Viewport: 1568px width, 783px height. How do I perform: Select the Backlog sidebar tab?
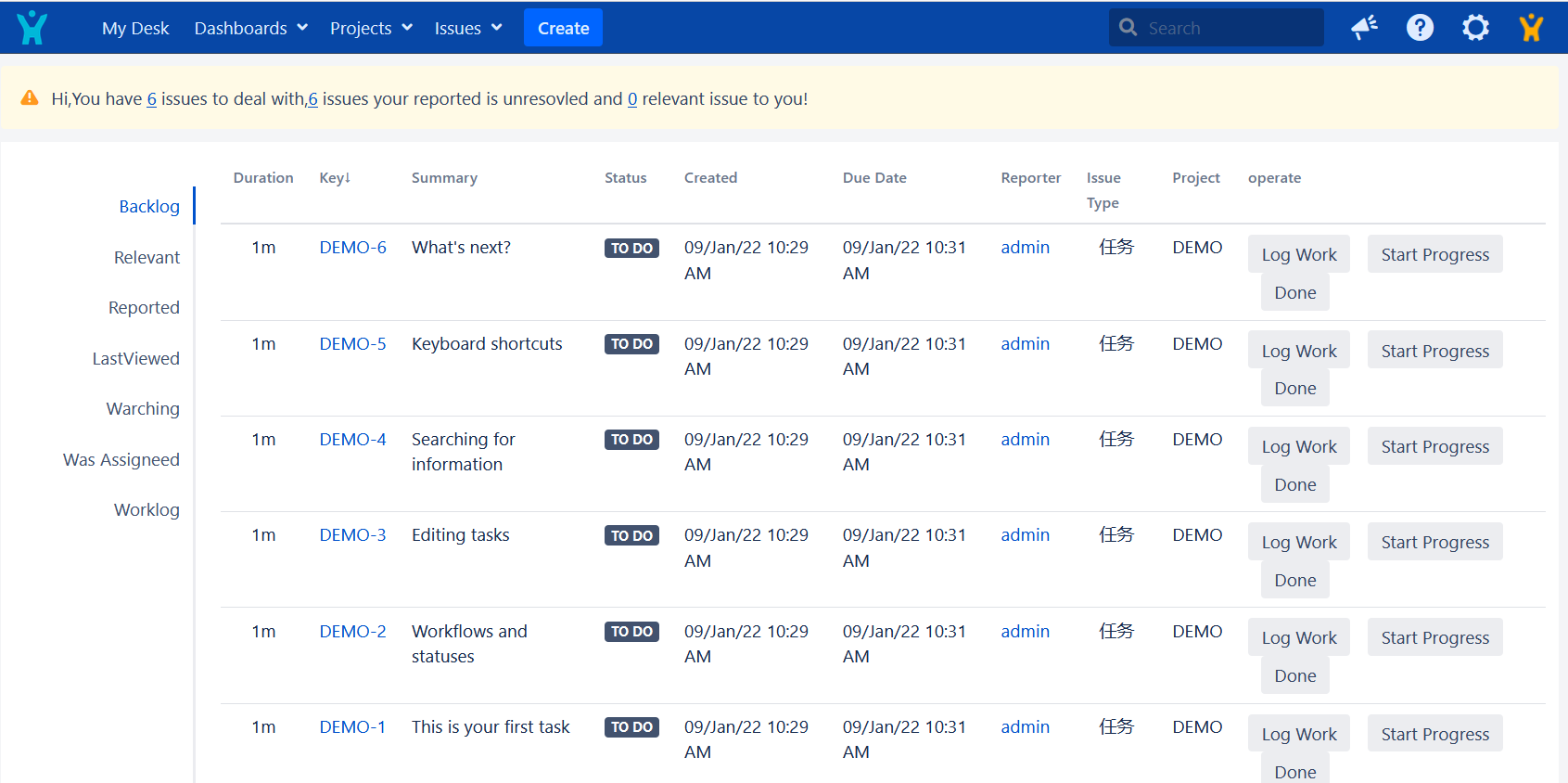(149, 206)
